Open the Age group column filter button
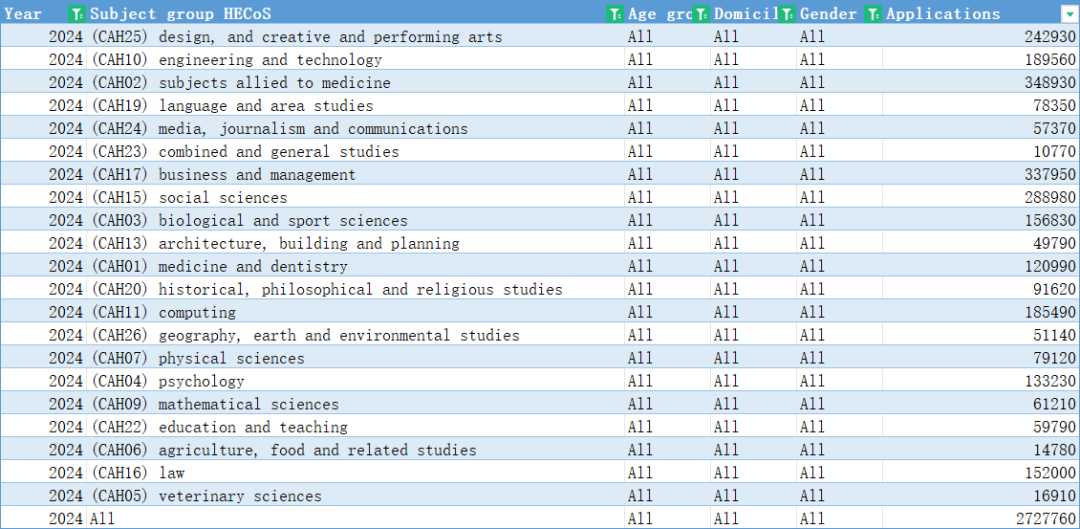Image resolution: width=1080 pixels, height=529 pixels. [x=700, y=13]
